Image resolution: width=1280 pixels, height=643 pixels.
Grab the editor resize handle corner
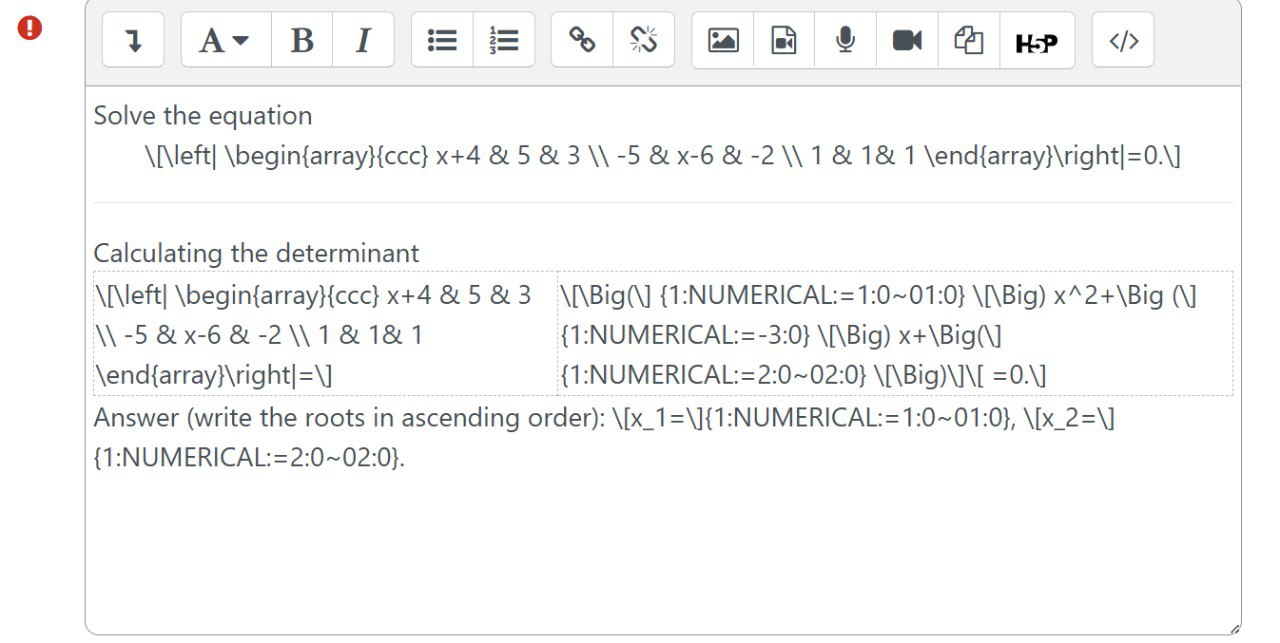(1234, 628)
